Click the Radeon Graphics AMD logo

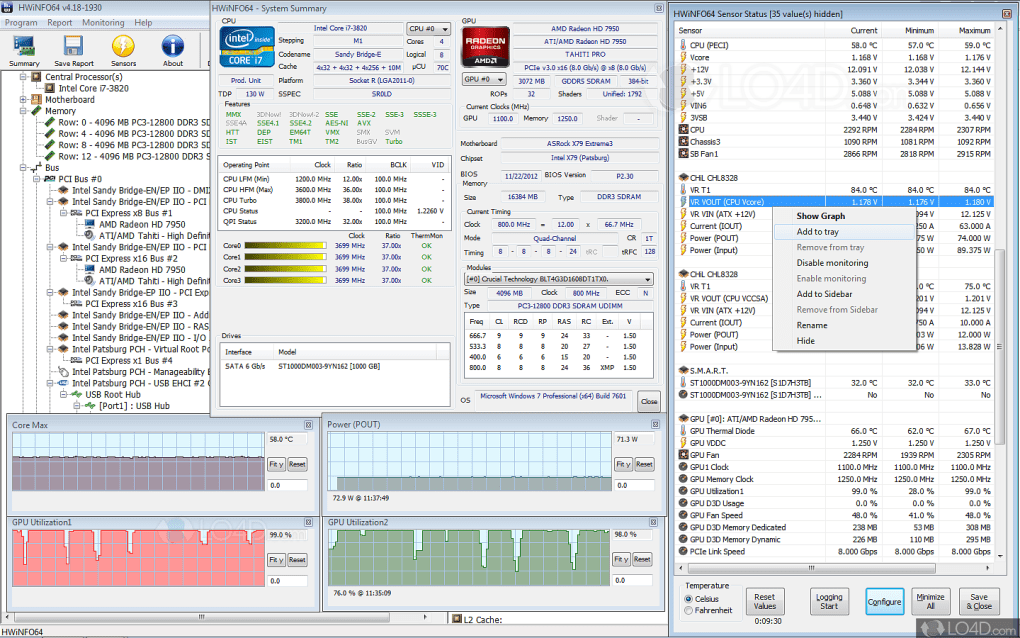(485, 47)
